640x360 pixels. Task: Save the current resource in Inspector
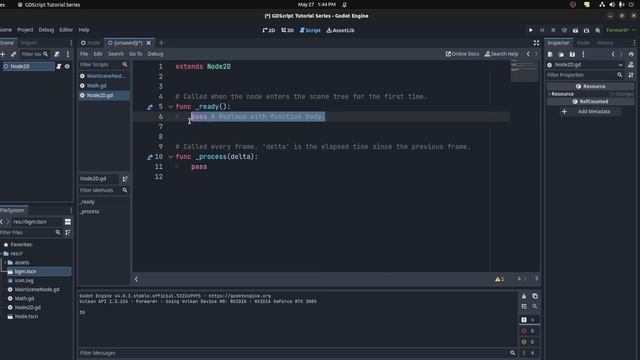[572, 54]
